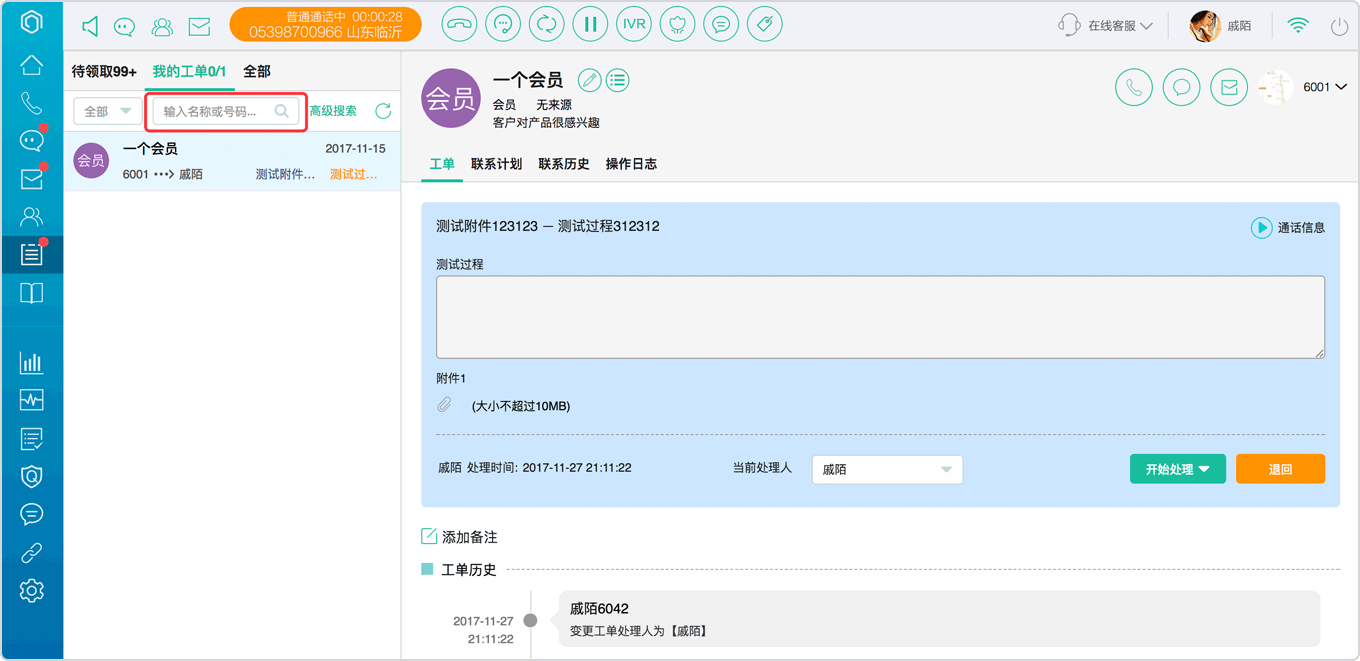Email the member with round mail button
The image size is (1360, 661).
coord(1229,88)
